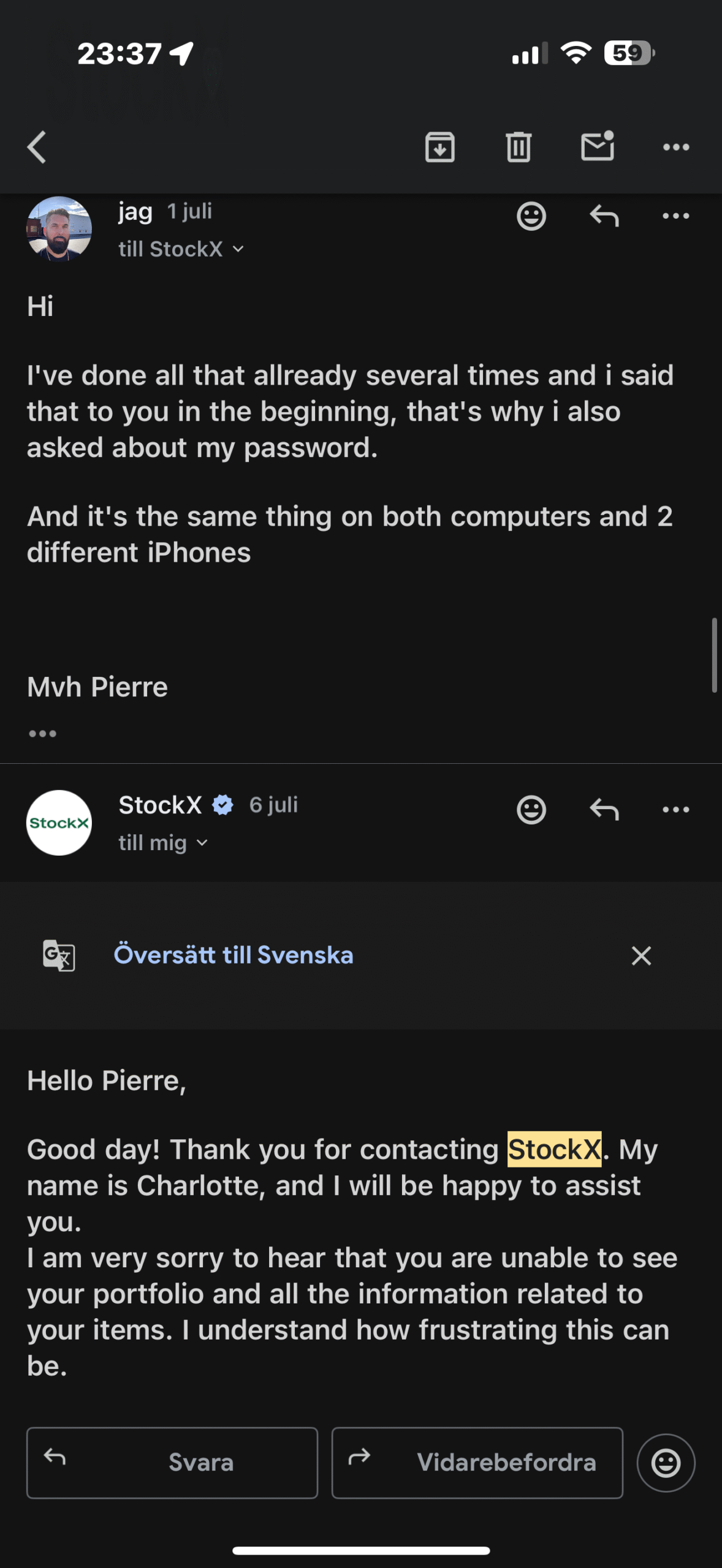Open more options for the StockX message
The width and height of the screenshot is (722, 1568).
coord(676,810)
